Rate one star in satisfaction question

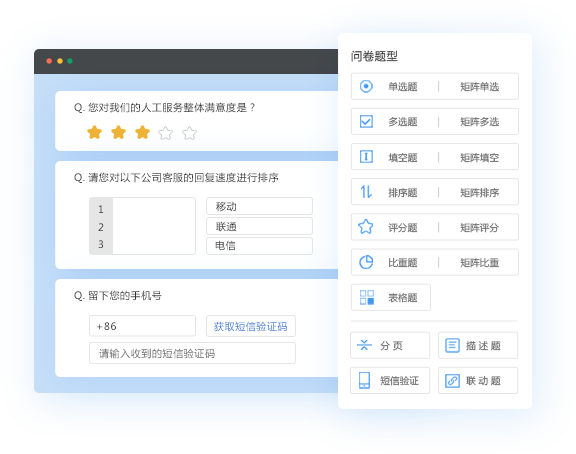coord(94,132)
